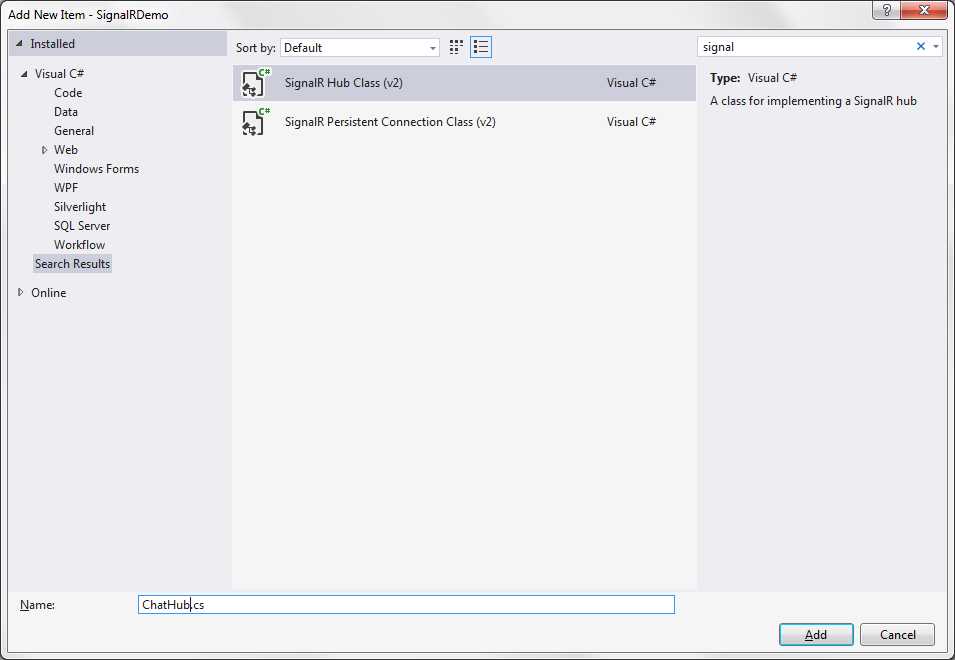This screenshot has width=955, height=660.
Task: Select the Silverlight category
Action: (80, 207)
